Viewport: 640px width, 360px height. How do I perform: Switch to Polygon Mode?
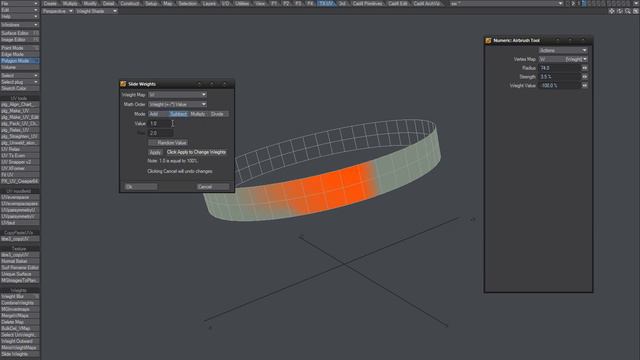(20, 61)
